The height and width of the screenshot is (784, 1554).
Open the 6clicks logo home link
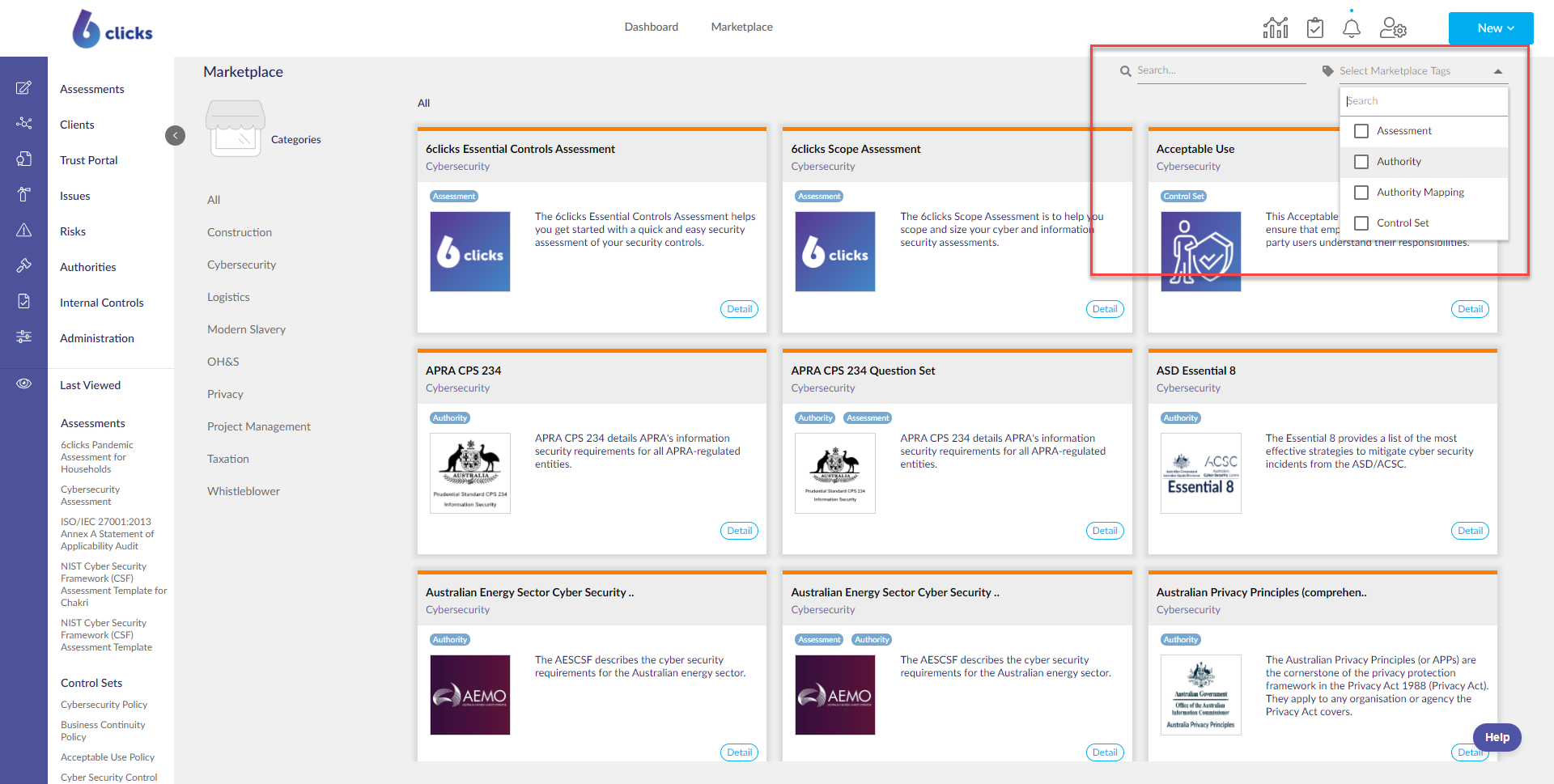click(113, 29)
